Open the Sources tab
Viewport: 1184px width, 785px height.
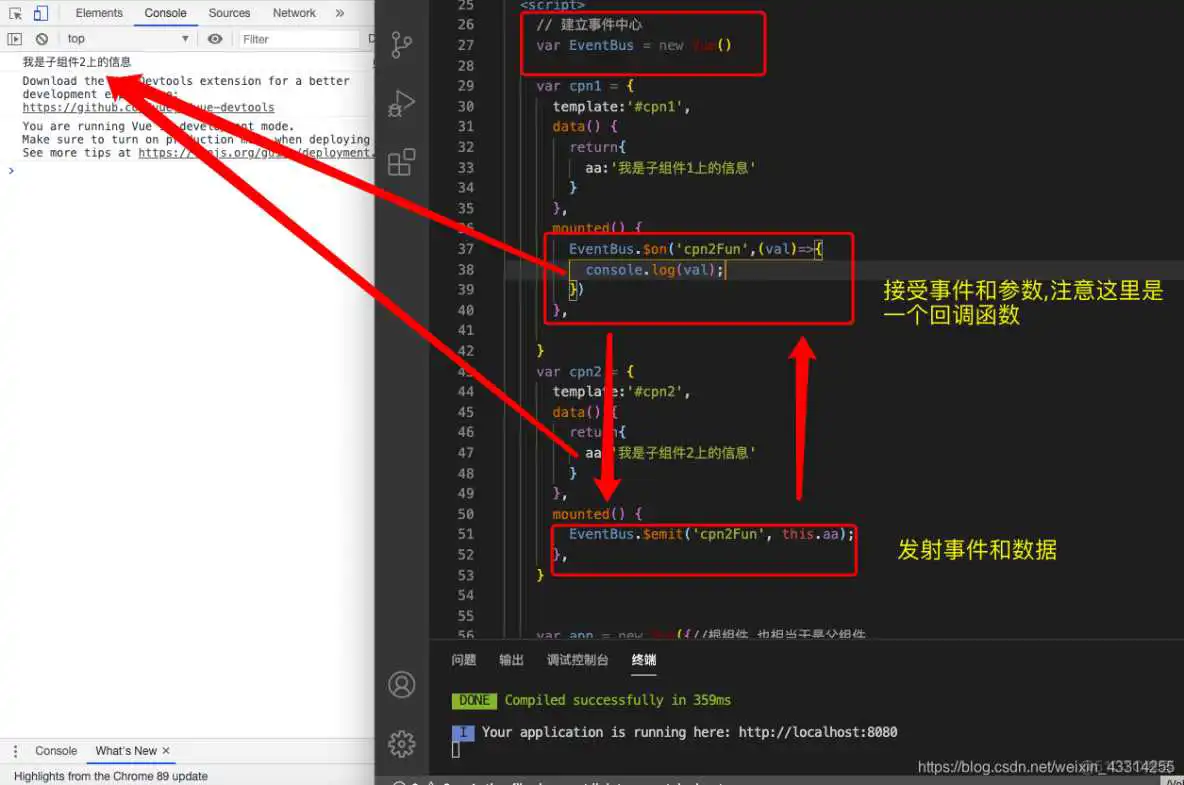pyautogui.click(x=230, y=13)
